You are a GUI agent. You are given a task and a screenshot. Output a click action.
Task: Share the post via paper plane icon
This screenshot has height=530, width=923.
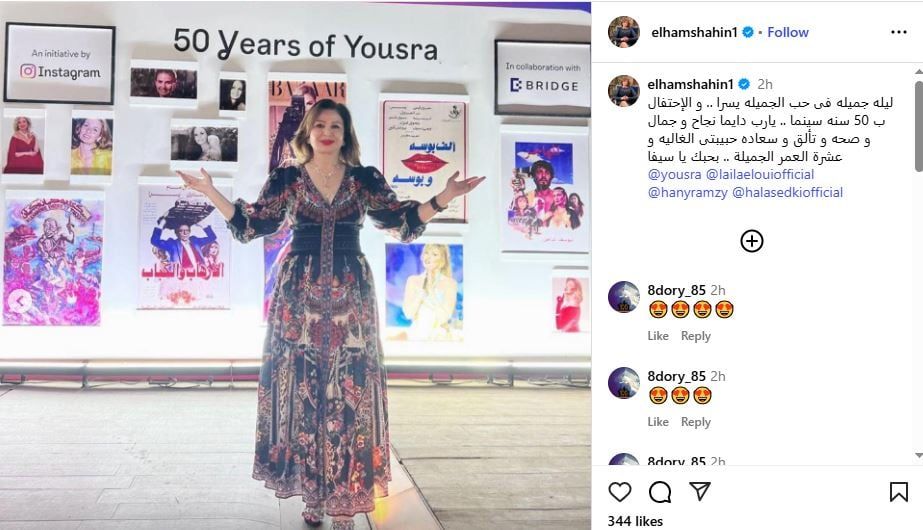point(700,491)
